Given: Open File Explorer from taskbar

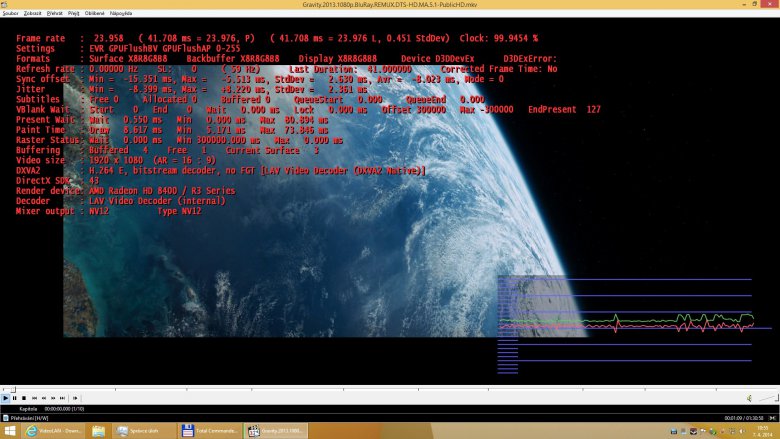Looking at the screenshot, I should pos(98,431).
